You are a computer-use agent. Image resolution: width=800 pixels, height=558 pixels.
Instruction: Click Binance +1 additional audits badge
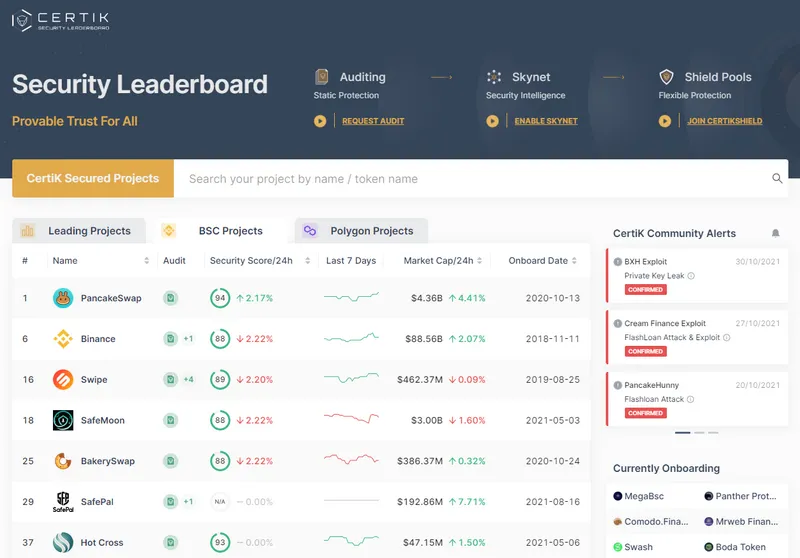click(188, 339)
